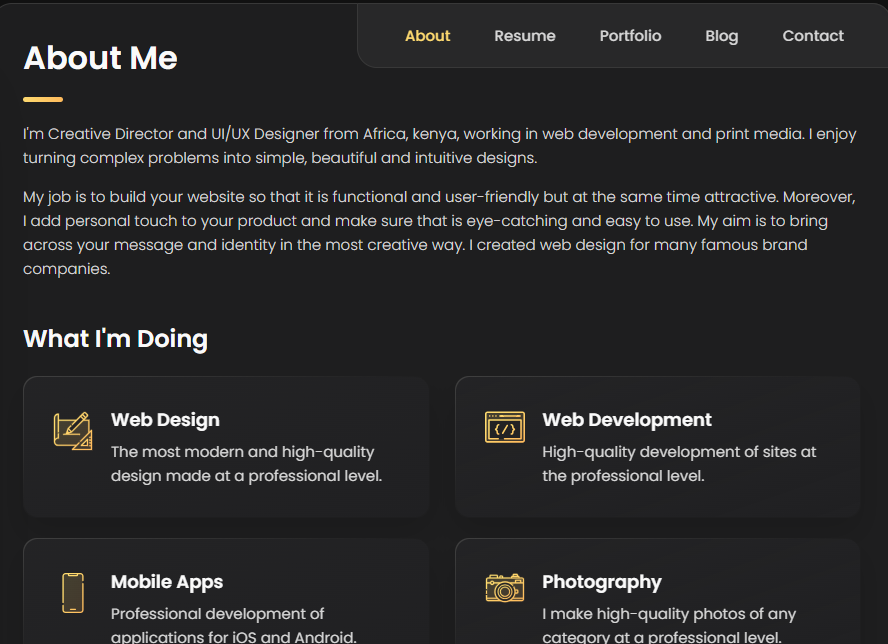
Task: Switch to the Resume tab
Action: click(x=524, y=35)
